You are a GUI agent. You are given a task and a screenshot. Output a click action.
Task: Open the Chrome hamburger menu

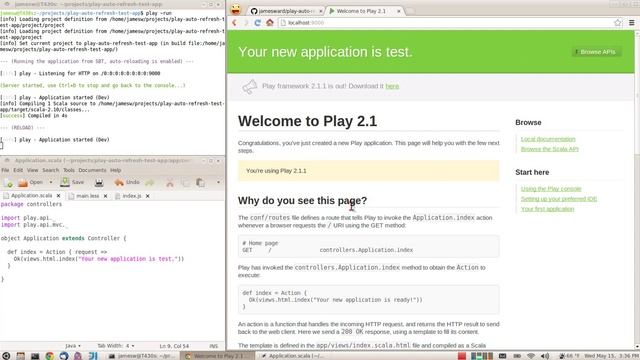[631, 23]
